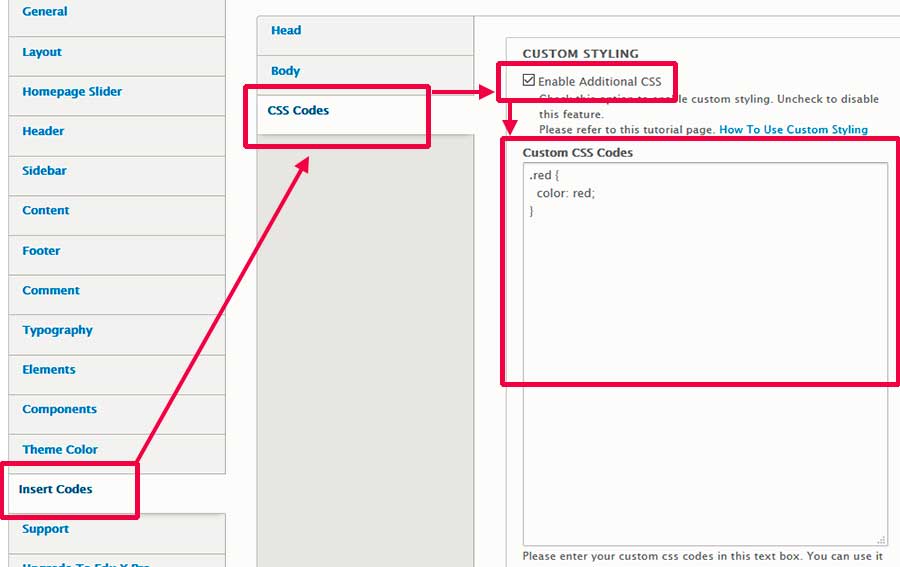Select the Footer tab

click(x=42, y=251)
